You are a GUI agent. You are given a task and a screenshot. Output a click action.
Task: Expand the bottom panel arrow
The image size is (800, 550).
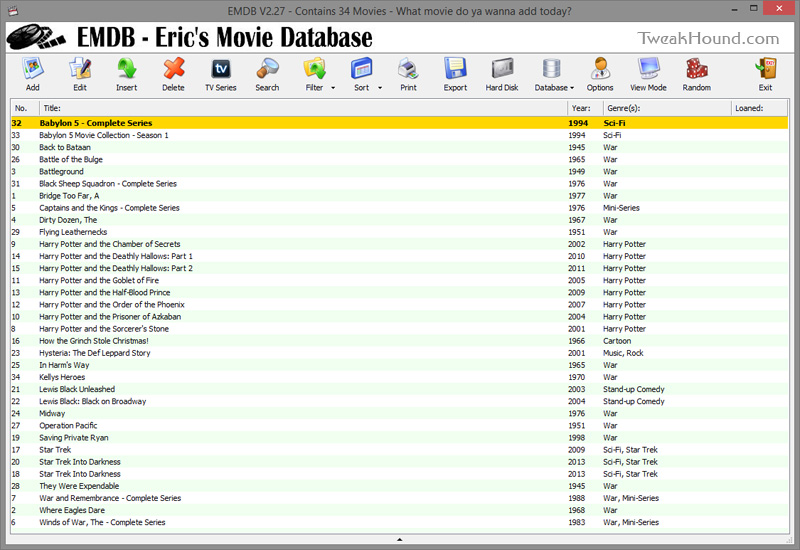(x=399, y=539)
